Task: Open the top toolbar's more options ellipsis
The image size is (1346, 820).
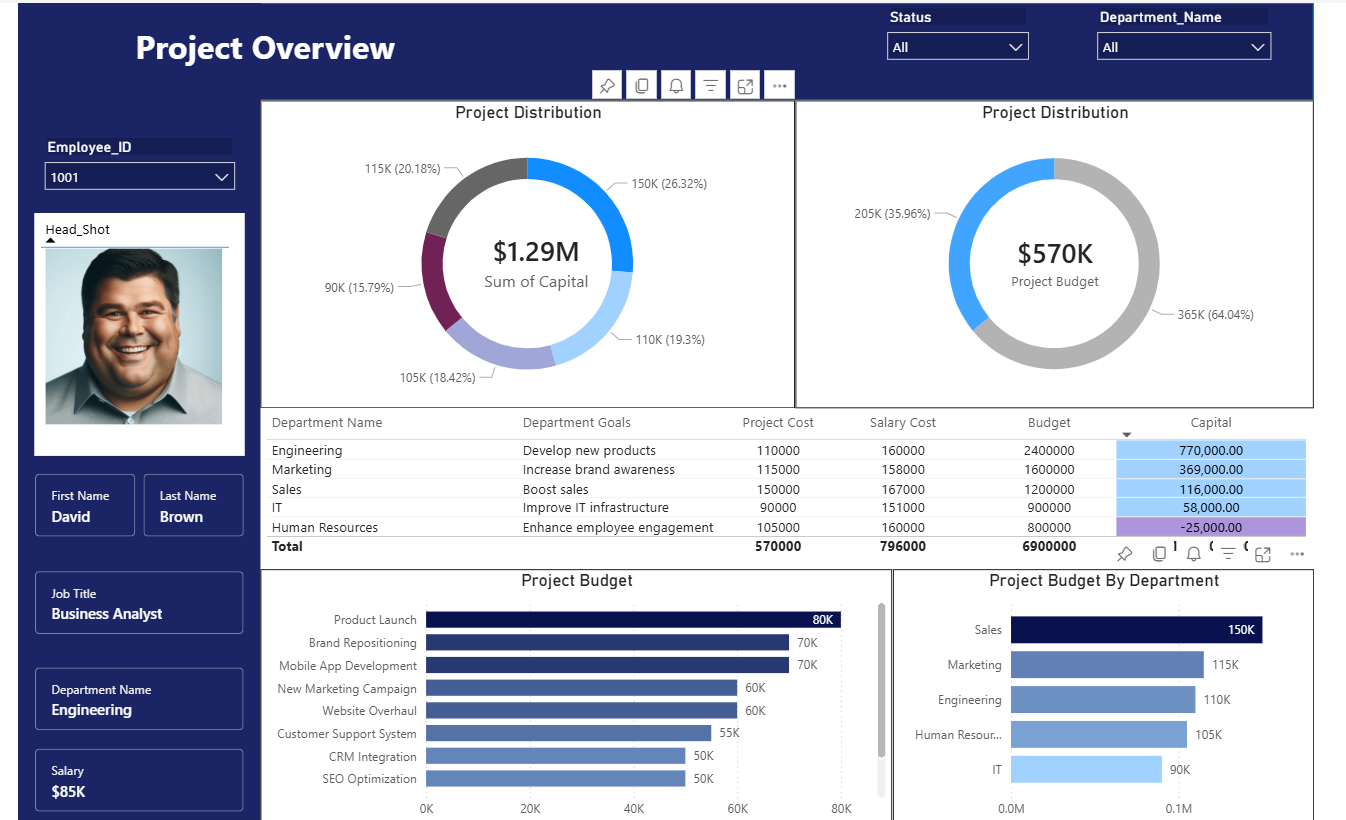Action: coord(779,85)
